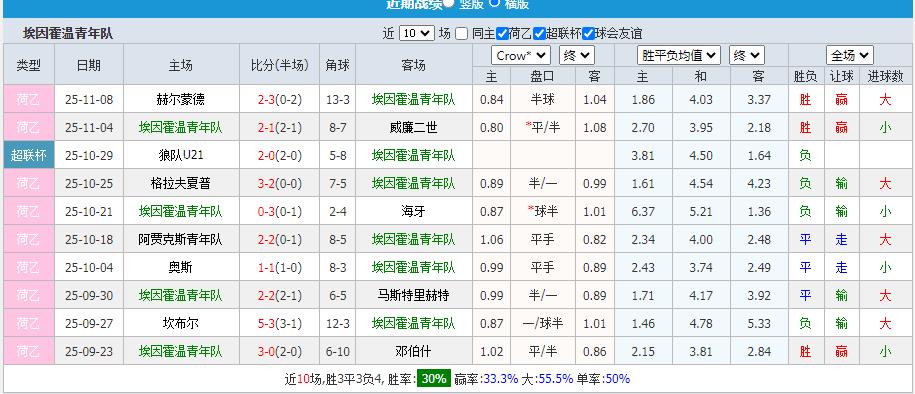
Task: Click the date 25-09-23
Action: [x=89, y=351]
